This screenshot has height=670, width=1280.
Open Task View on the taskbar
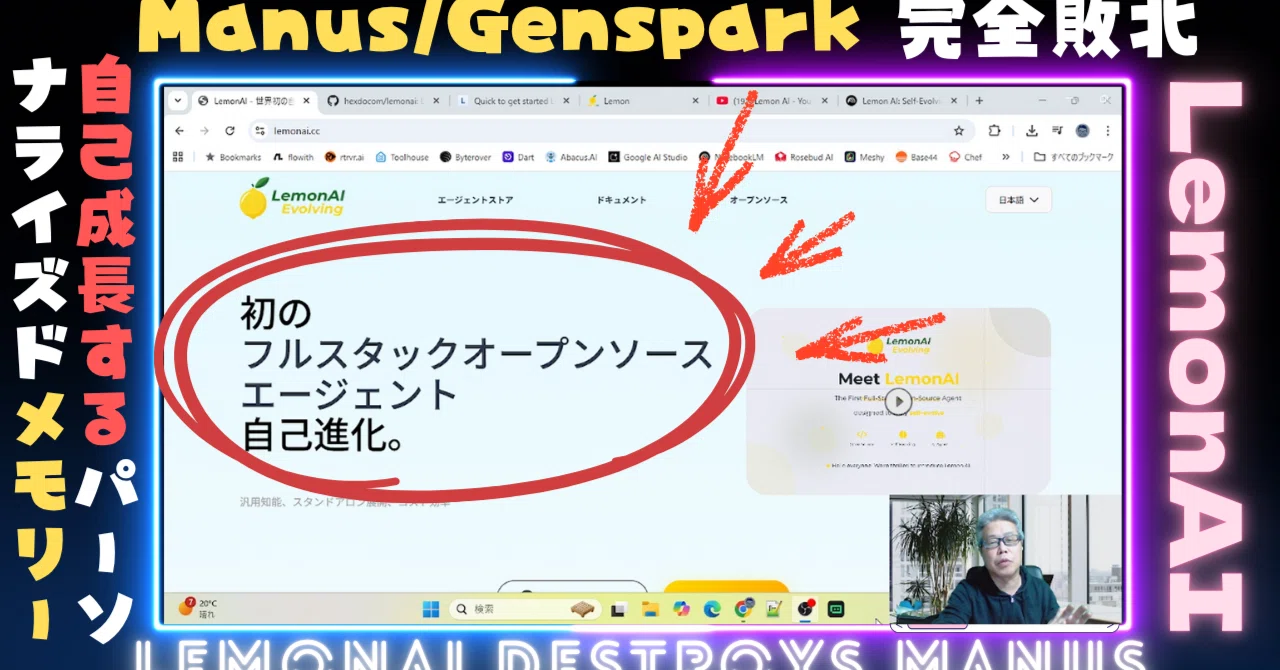pyautogui.click(x=619, y=608)
